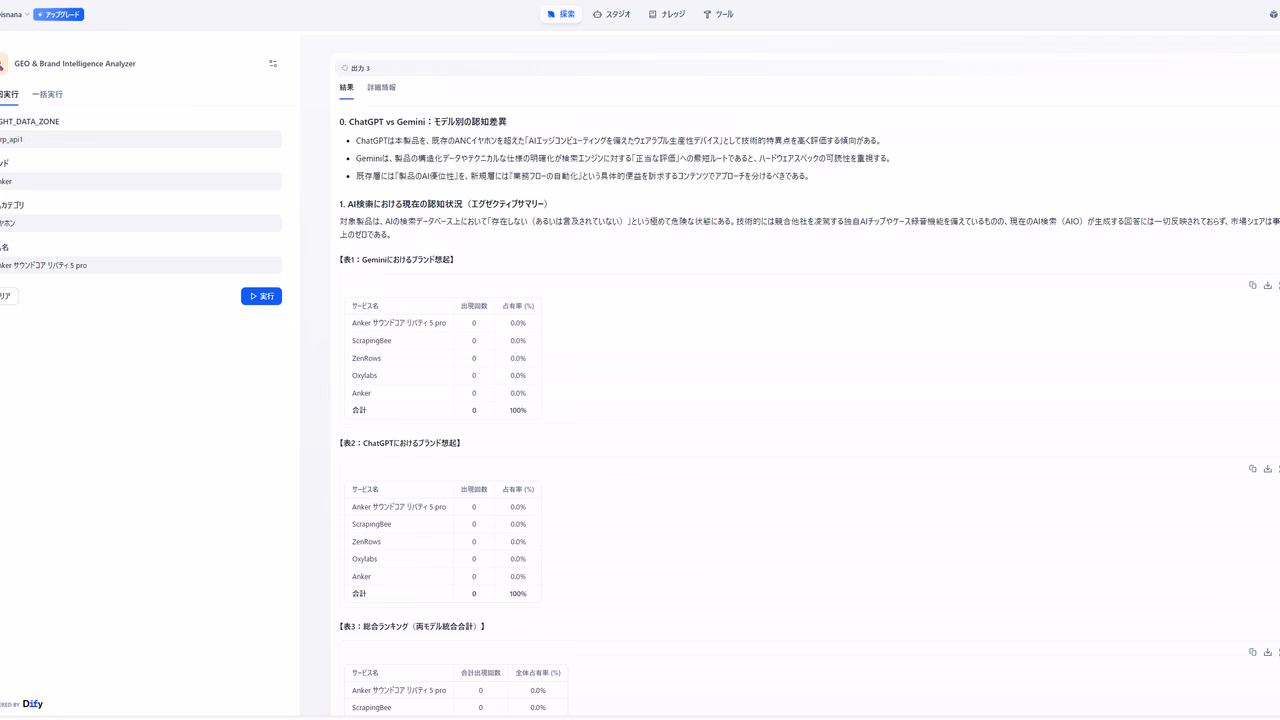Click the 実行 run button

[x=261, y=296]
